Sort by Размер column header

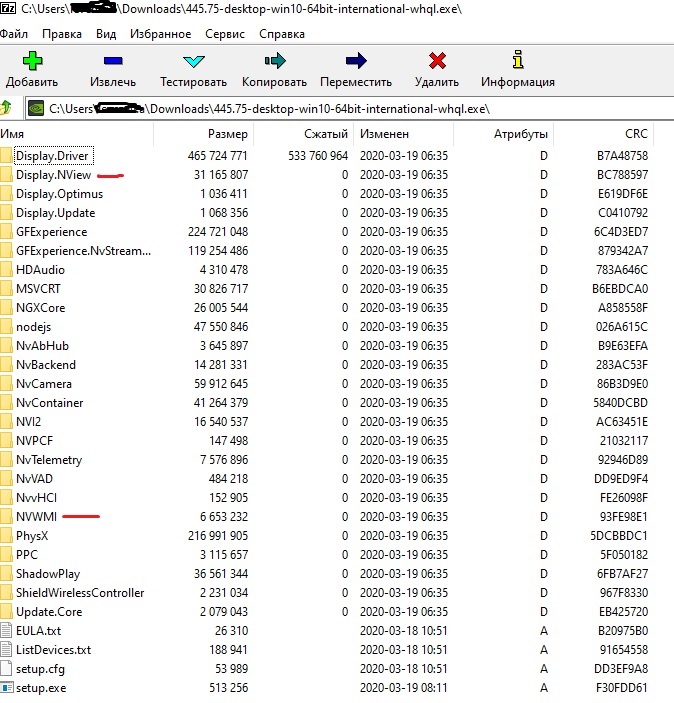pyautogui.click(x=204, y=134)
